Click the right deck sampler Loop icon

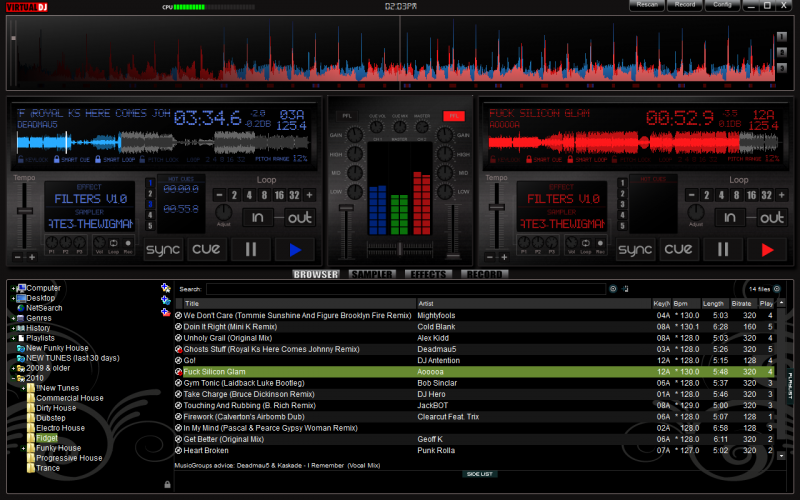[586, 243]
